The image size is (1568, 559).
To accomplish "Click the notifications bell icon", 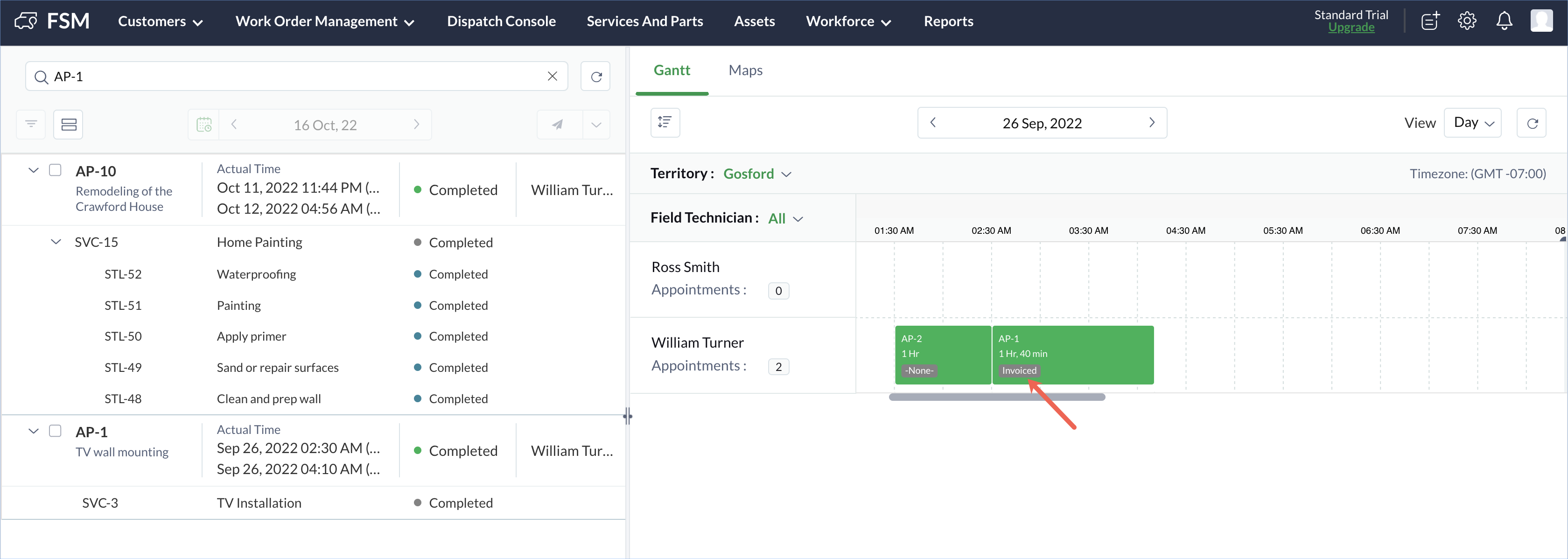I will click(x=1504, y=21).
